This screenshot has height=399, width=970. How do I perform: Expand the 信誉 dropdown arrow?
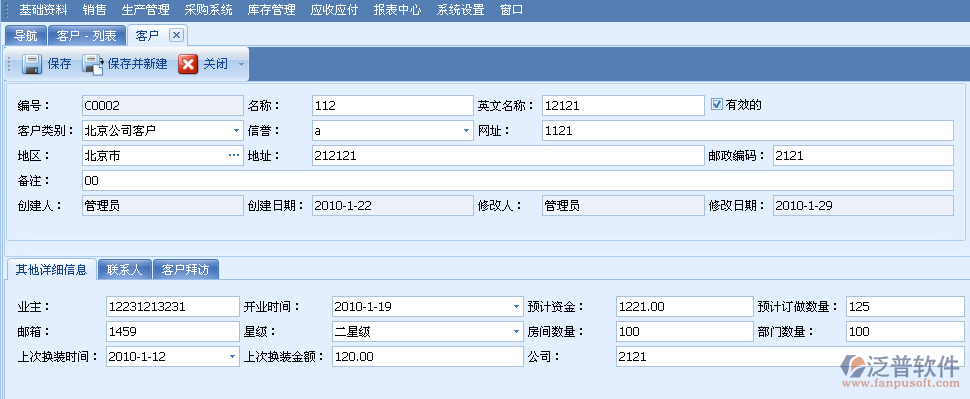(x=466, y=131)
